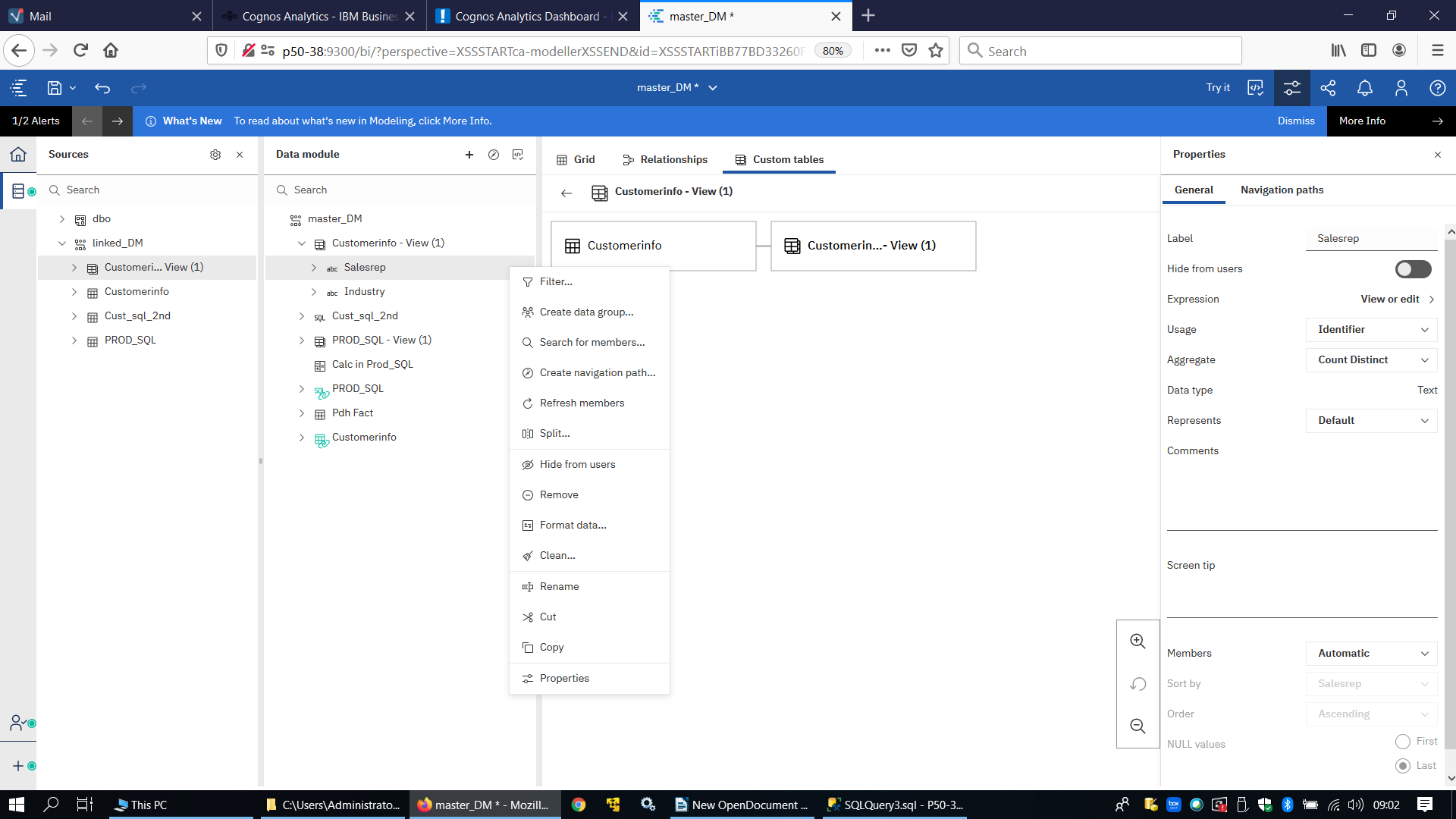Click the zoom out magnifier icon
Viewport: 1456px width, 819px height.
coord(1137,726)
